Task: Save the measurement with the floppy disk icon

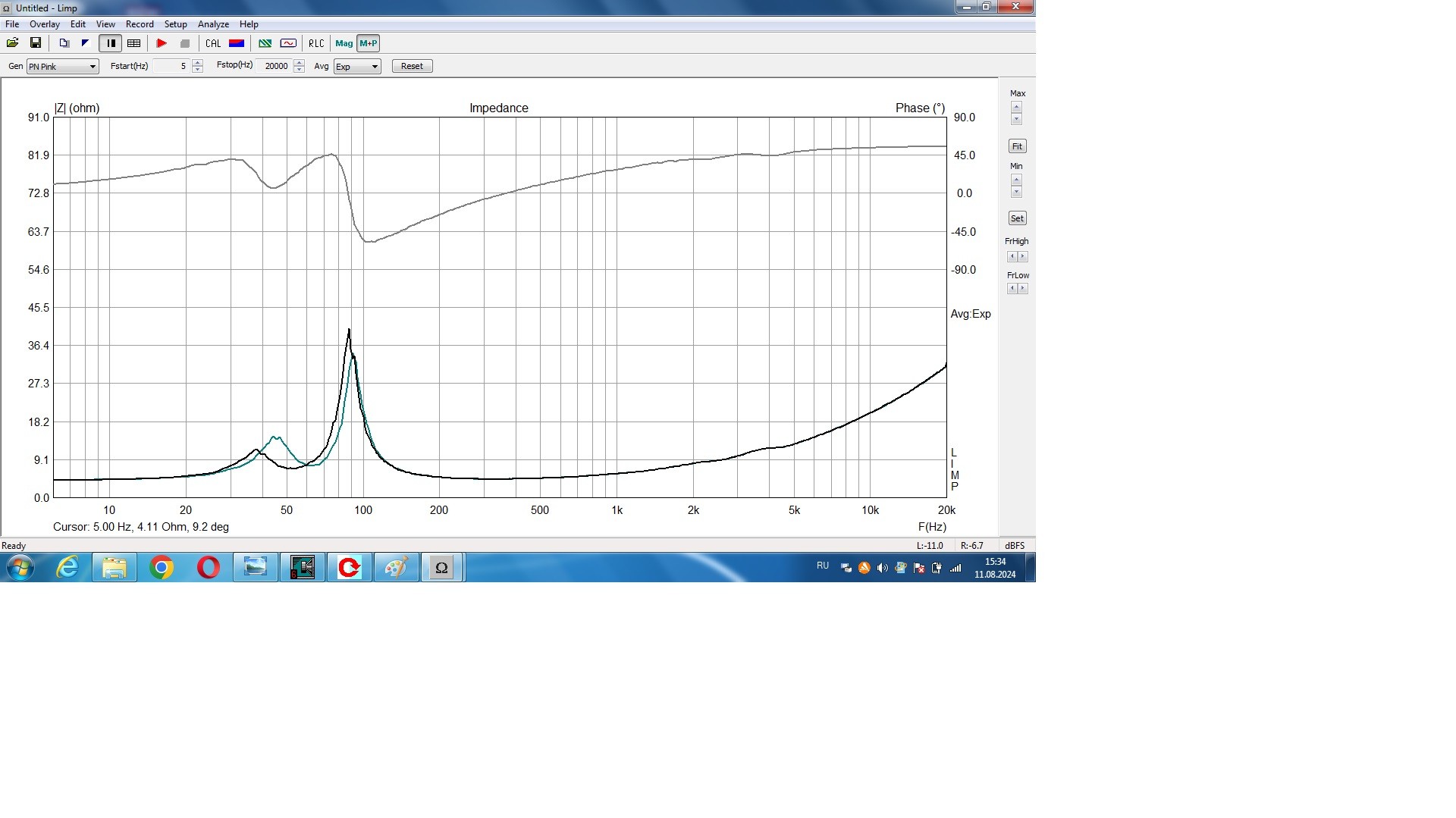Action: pyautogui.click(x=36, y=43)
